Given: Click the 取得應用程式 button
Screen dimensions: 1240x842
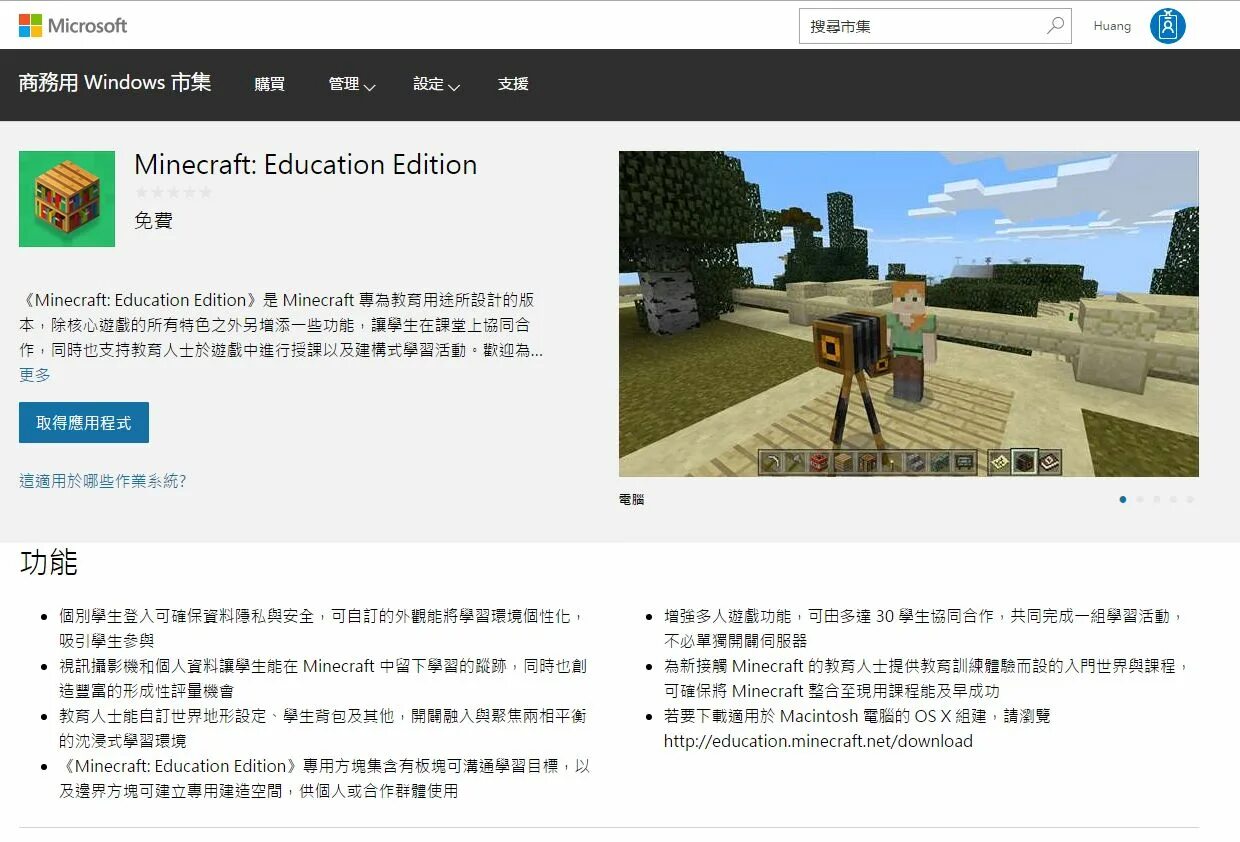Looking at the screenshot, I should [x=84, y=423].
